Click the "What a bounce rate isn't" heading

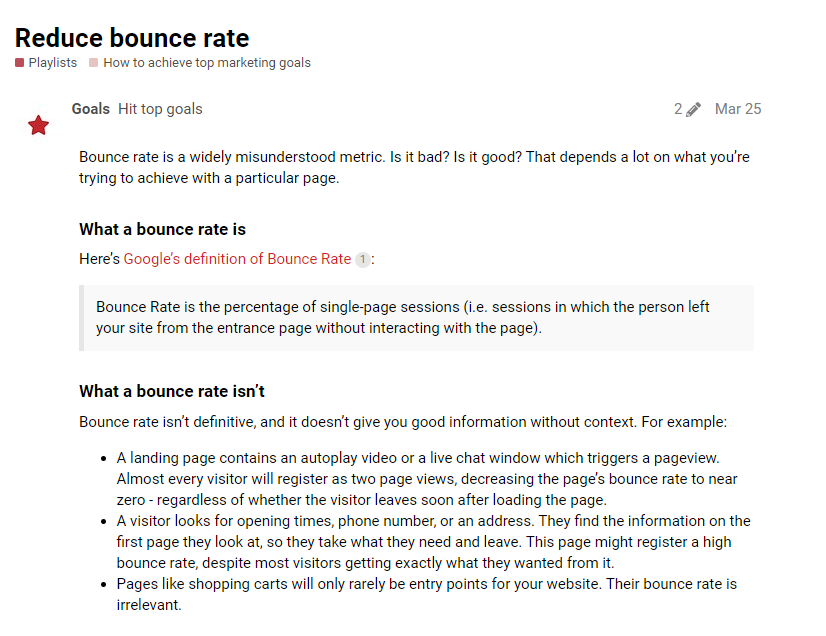(172, 391)
